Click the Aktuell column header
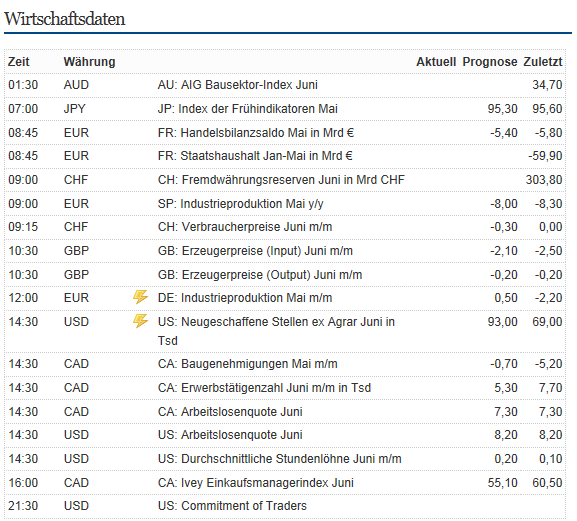577x521 pixels. coord(436,62)
